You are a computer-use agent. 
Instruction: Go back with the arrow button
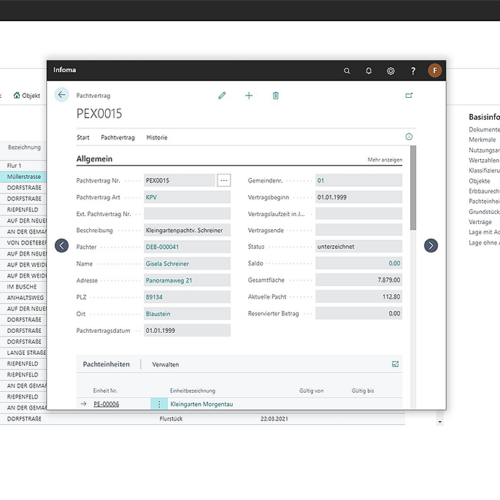pyautogui.click(x=62, y=95)
